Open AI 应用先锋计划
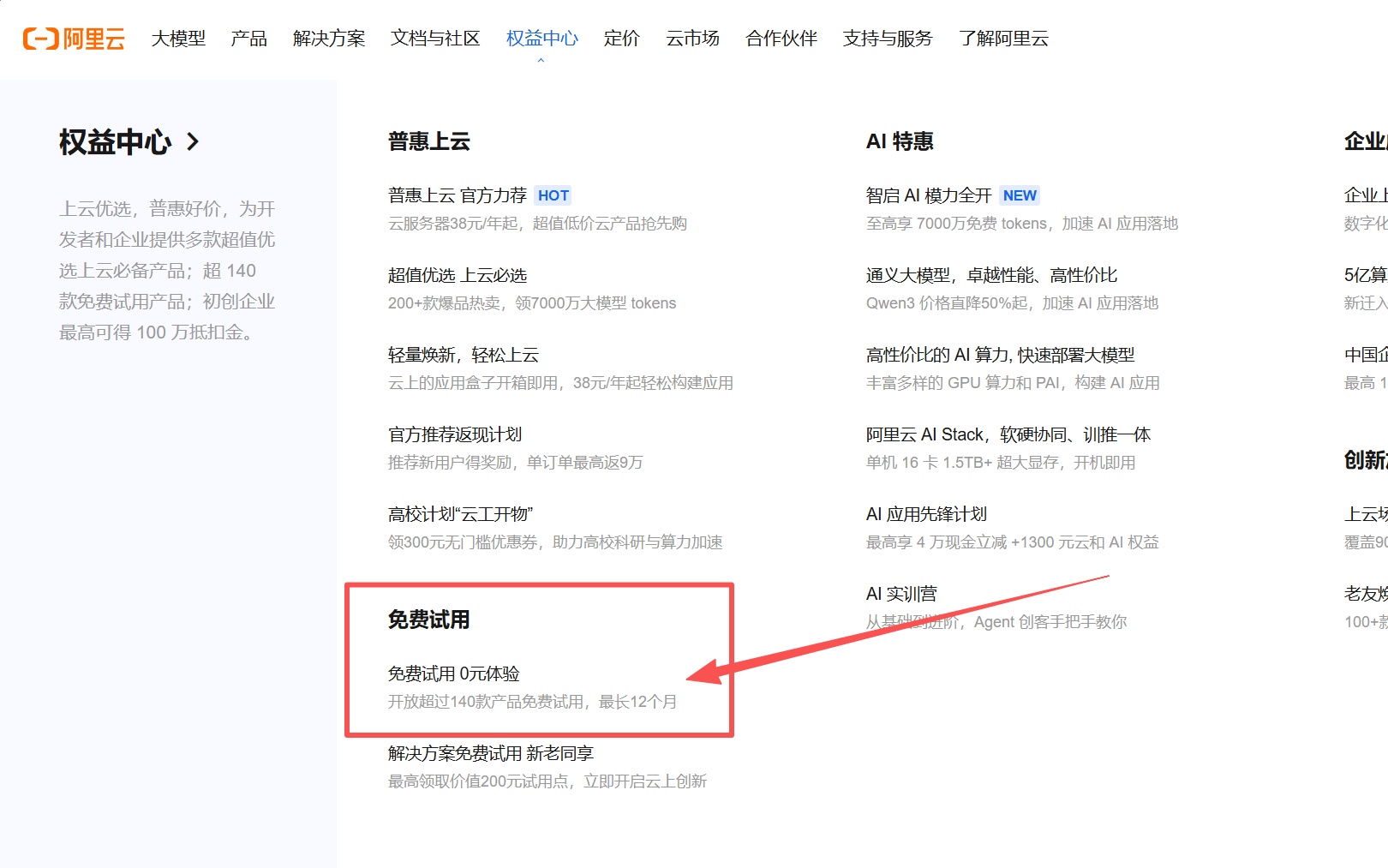This screenshot has width=1388, height=868. coord(926,514)
